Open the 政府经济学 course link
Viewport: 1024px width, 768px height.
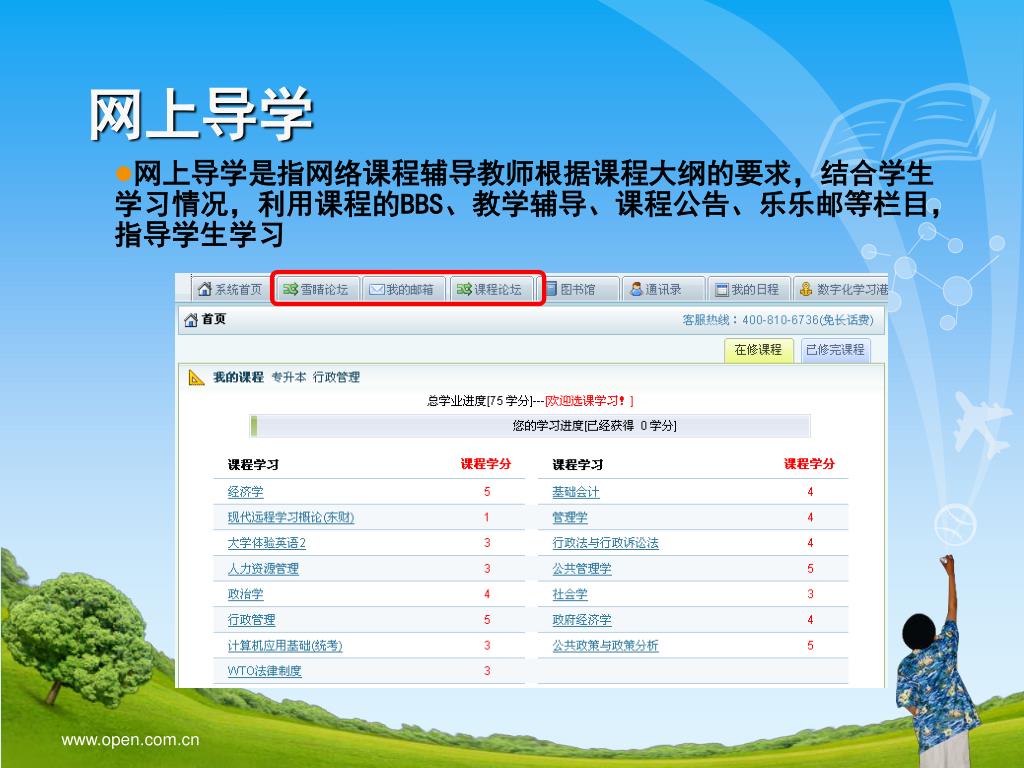(582, 620)
